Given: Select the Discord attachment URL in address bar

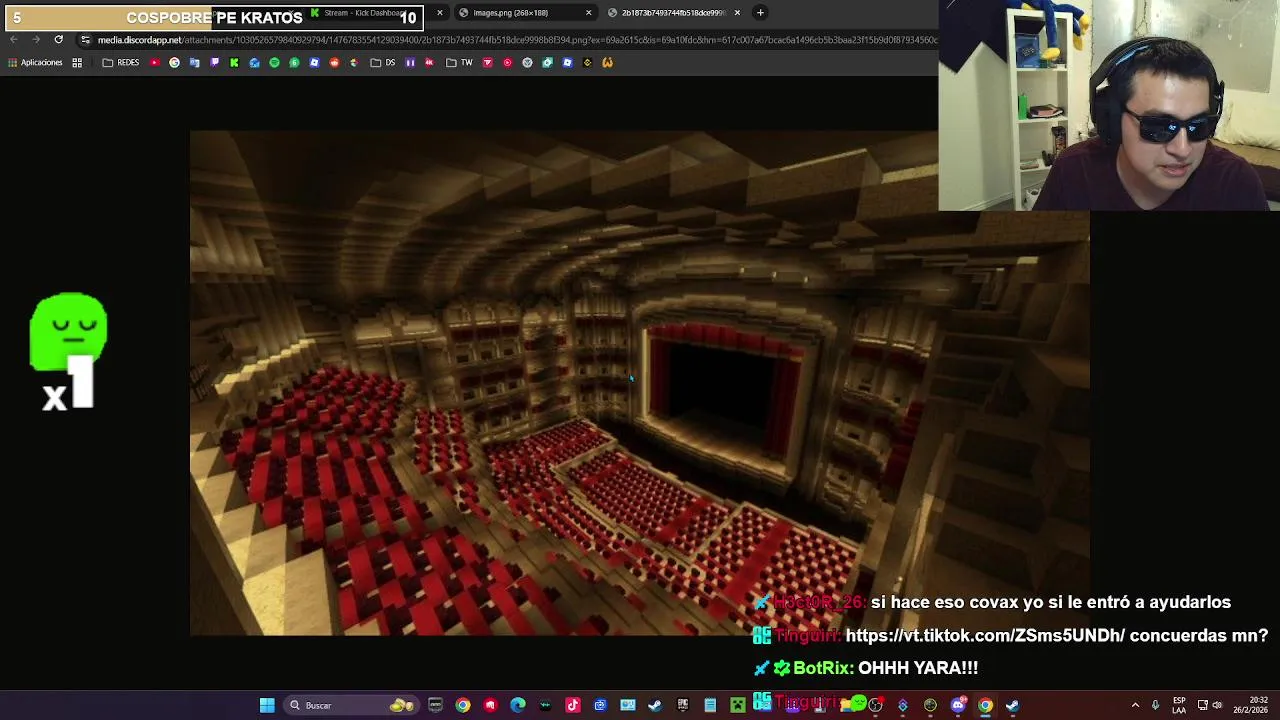Looking at the screenshot, I should pos(518,40).
